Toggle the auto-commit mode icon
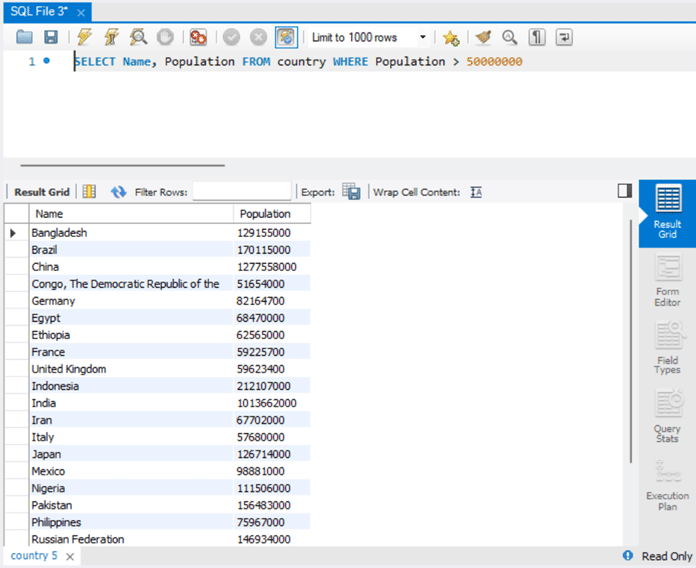This screenshot has height=568, width=696. coord(286,37)
